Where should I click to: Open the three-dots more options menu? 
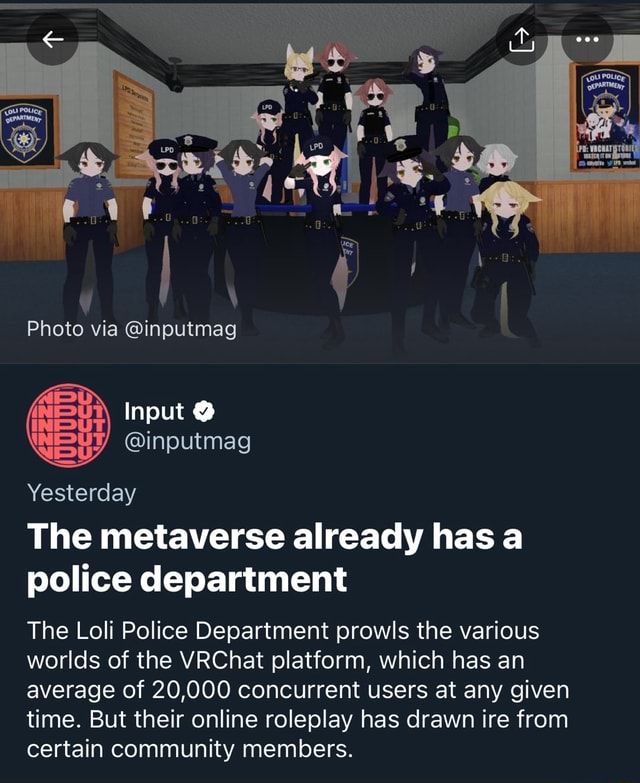pos(587,39)
